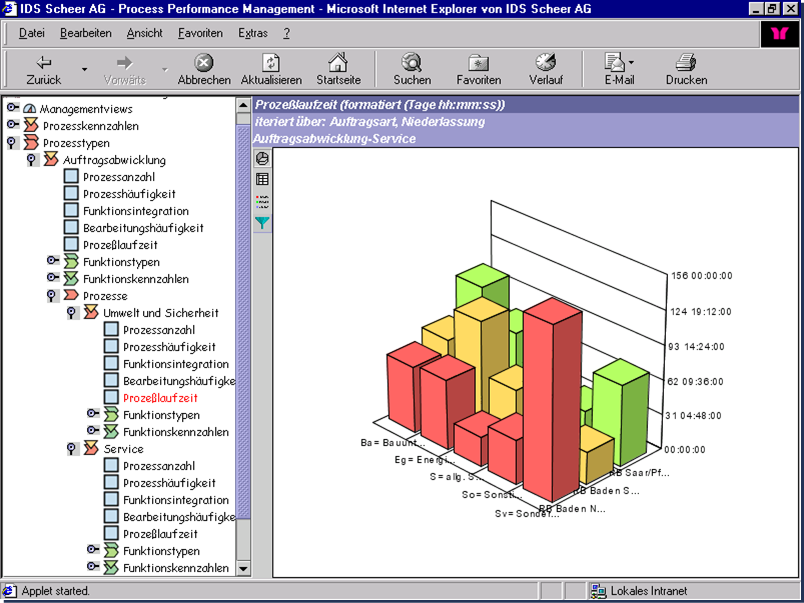Open the Datei menu
Screen dimensions: 804x603
(x=32, y=33)
